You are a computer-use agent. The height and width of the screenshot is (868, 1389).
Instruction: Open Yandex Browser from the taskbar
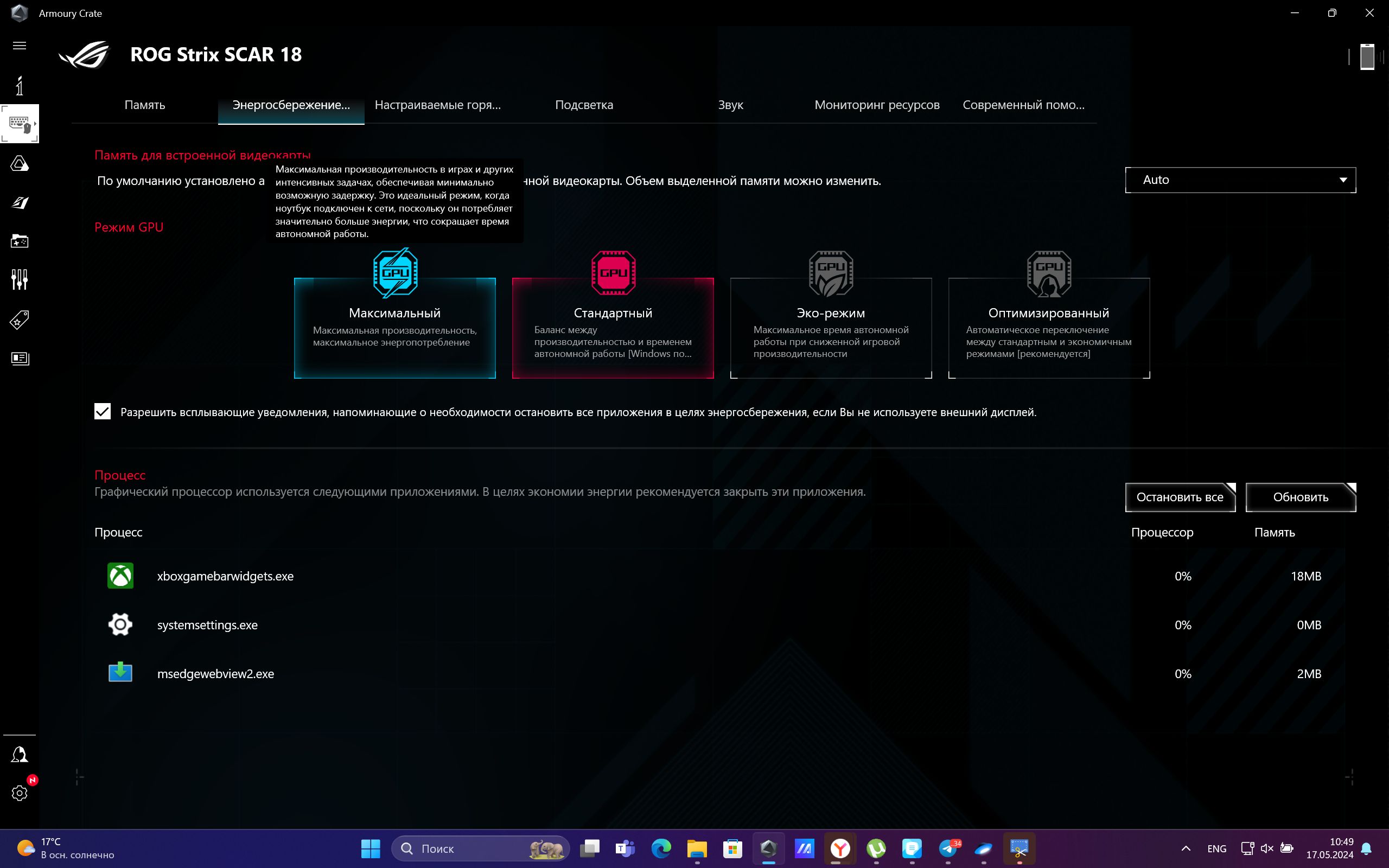840,848
